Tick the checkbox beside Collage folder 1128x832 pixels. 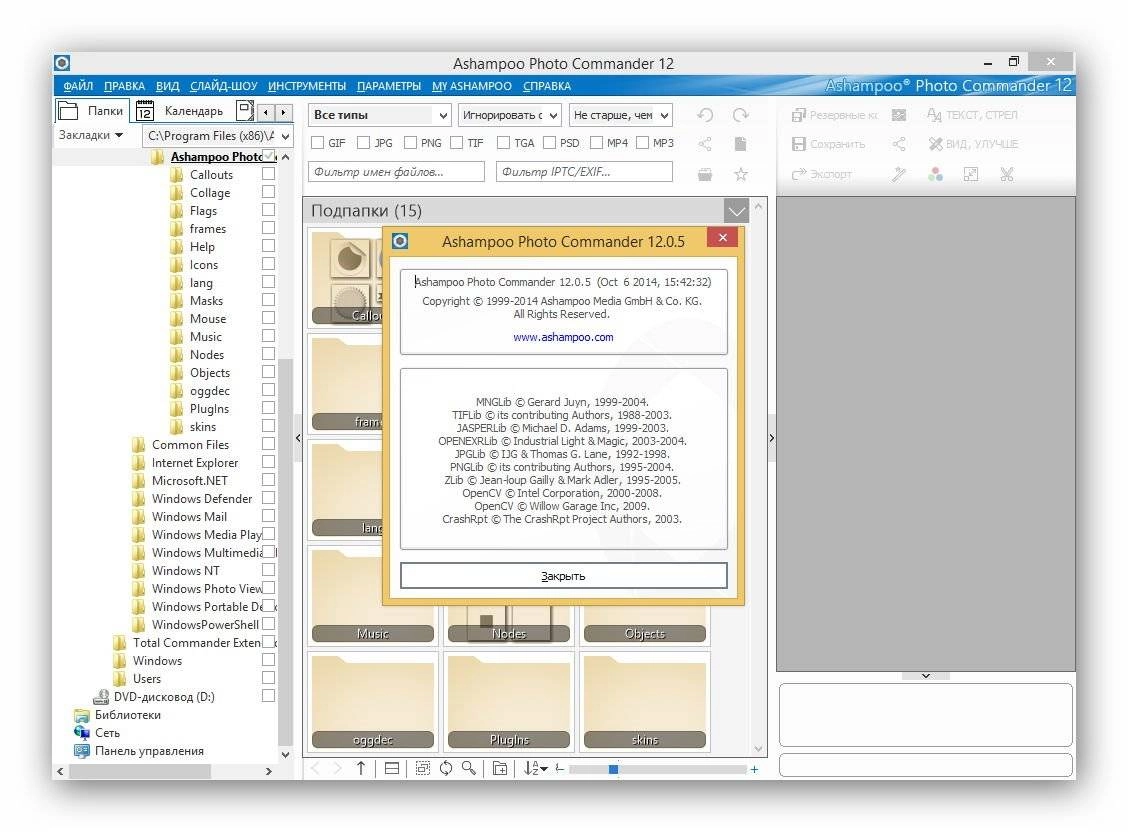(x=268, y=192)
